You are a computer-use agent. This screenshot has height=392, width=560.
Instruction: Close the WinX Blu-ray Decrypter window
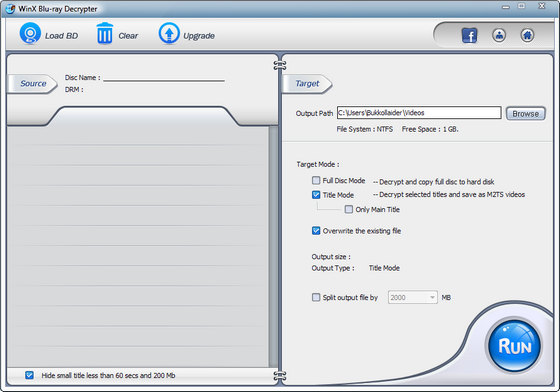tap(542, 6)
